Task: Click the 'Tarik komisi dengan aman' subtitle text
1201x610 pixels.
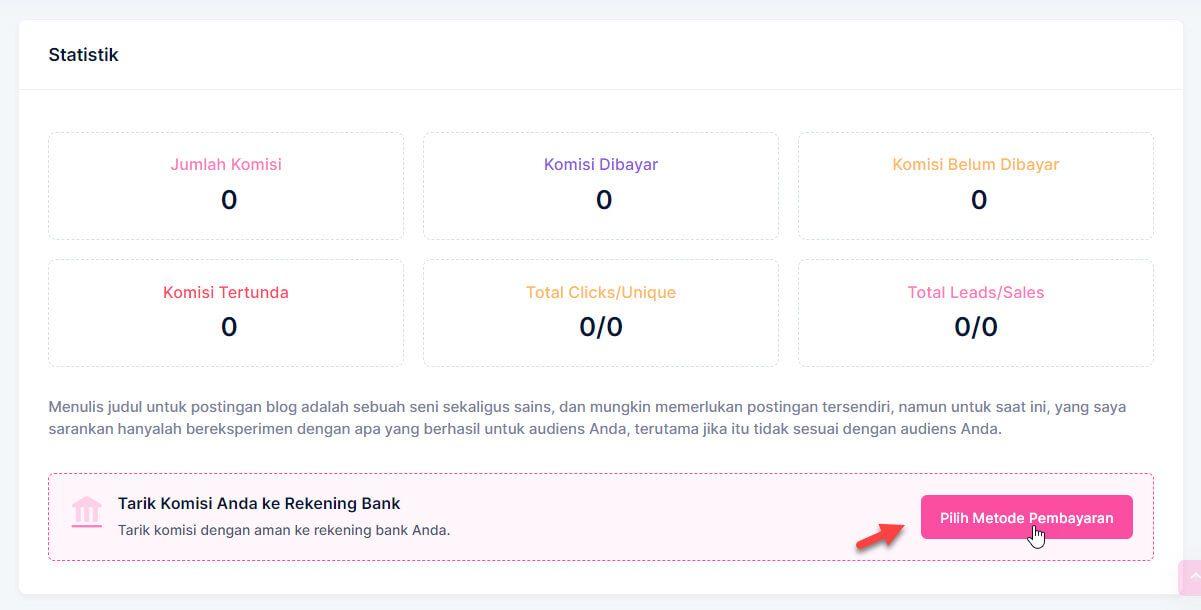Action: click(284, 530)
